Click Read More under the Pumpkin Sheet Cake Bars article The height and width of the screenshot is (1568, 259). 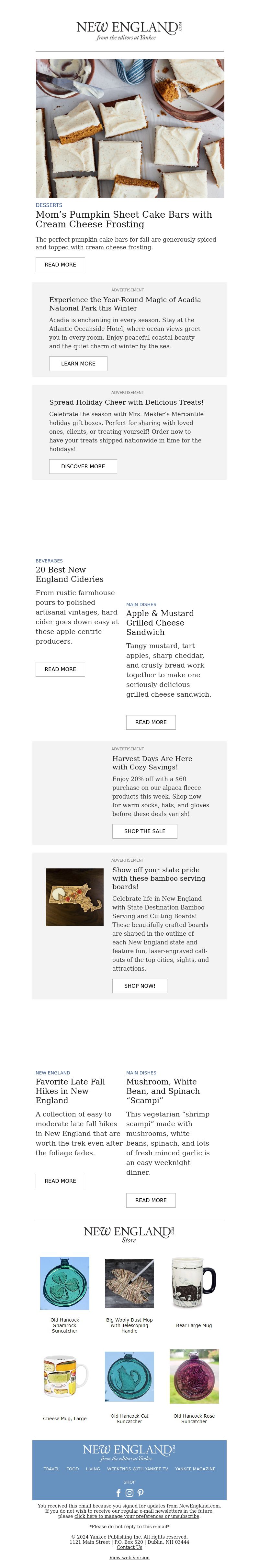coord(60,265)
